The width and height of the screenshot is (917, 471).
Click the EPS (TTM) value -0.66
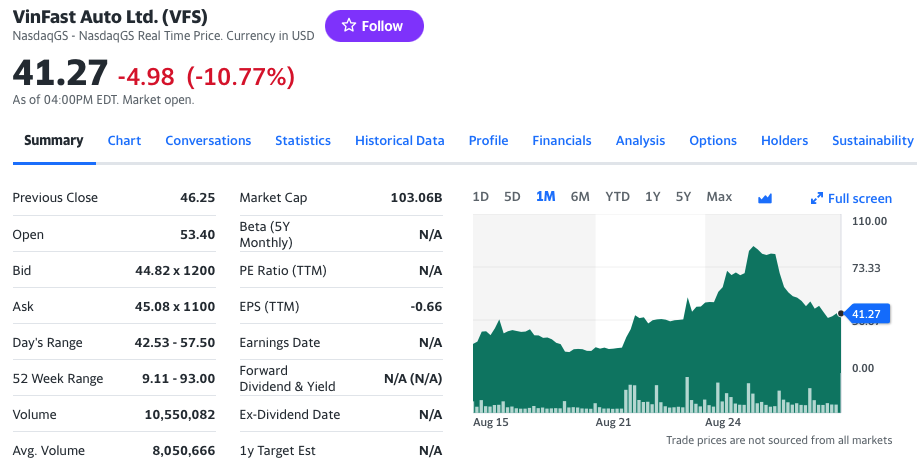(426, 307)
